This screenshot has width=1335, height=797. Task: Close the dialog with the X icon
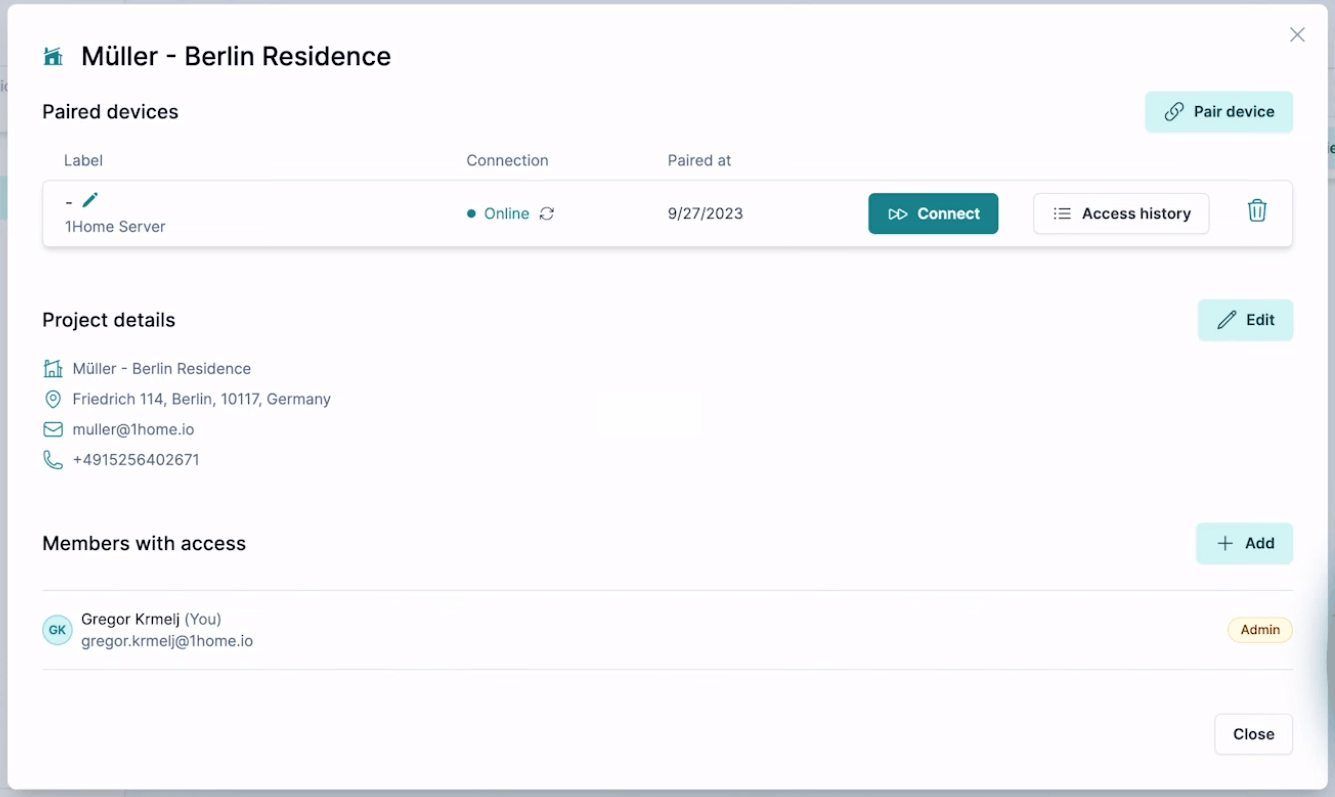[x=1297, y=35]
